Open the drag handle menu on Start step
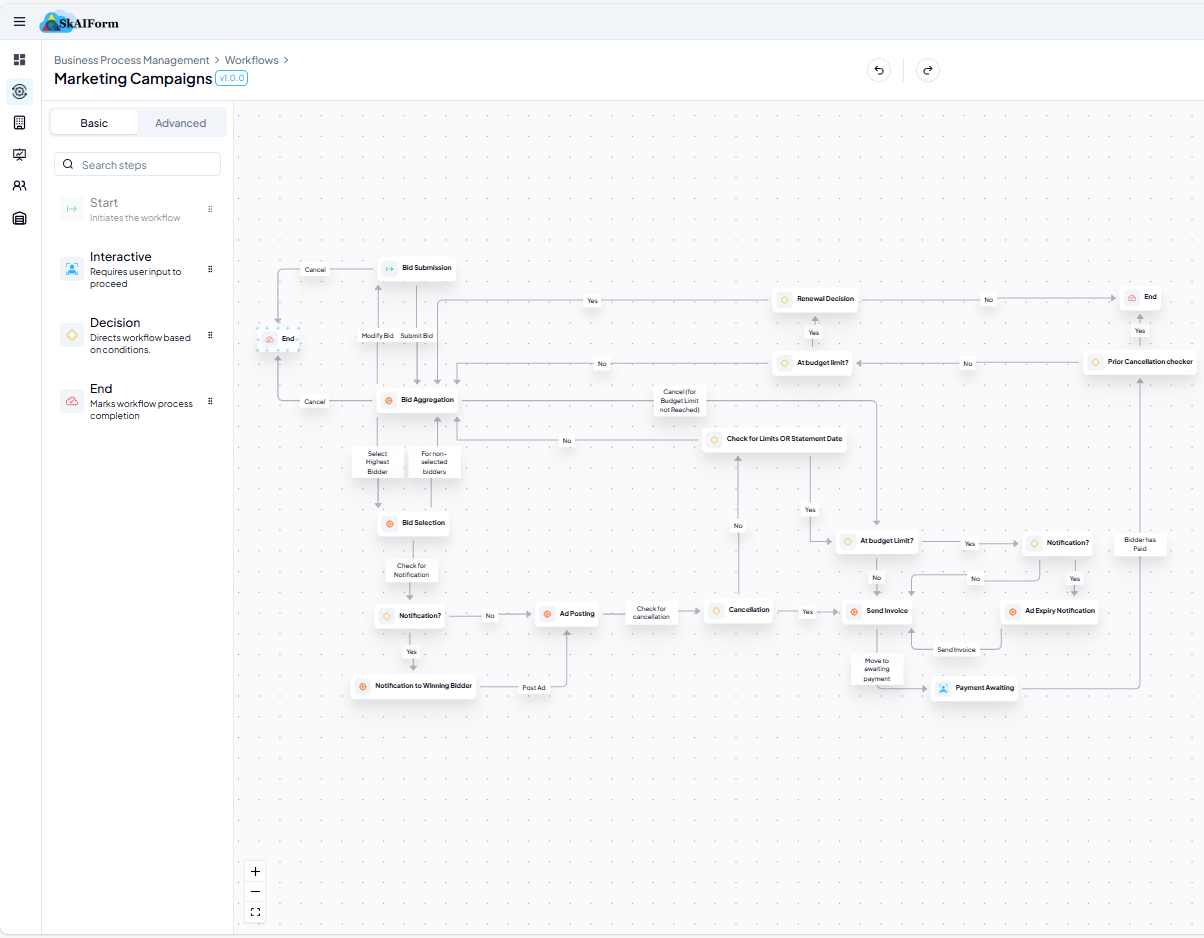The height and width of the screenshot is (938, 1204). pos(210,209)
